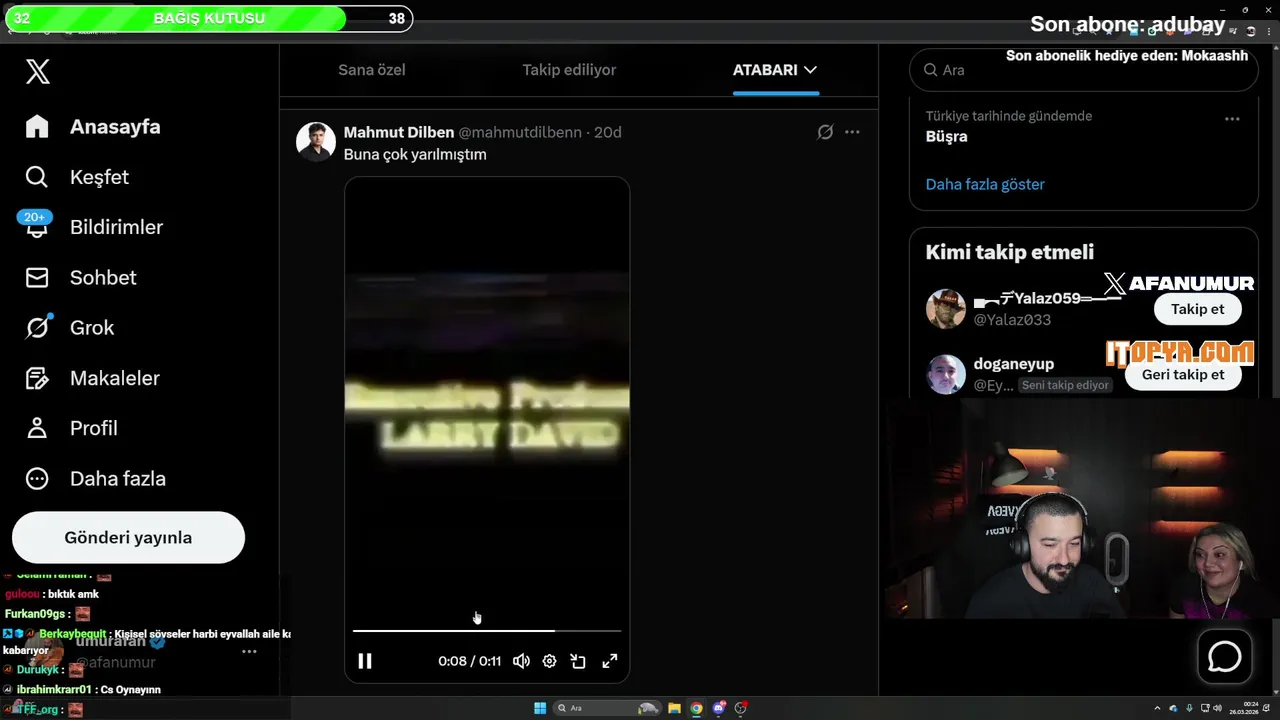This screenshot has height=720, width=1280.
Task: Click Daha fazla göster link
Action: (x=985, y=185)
